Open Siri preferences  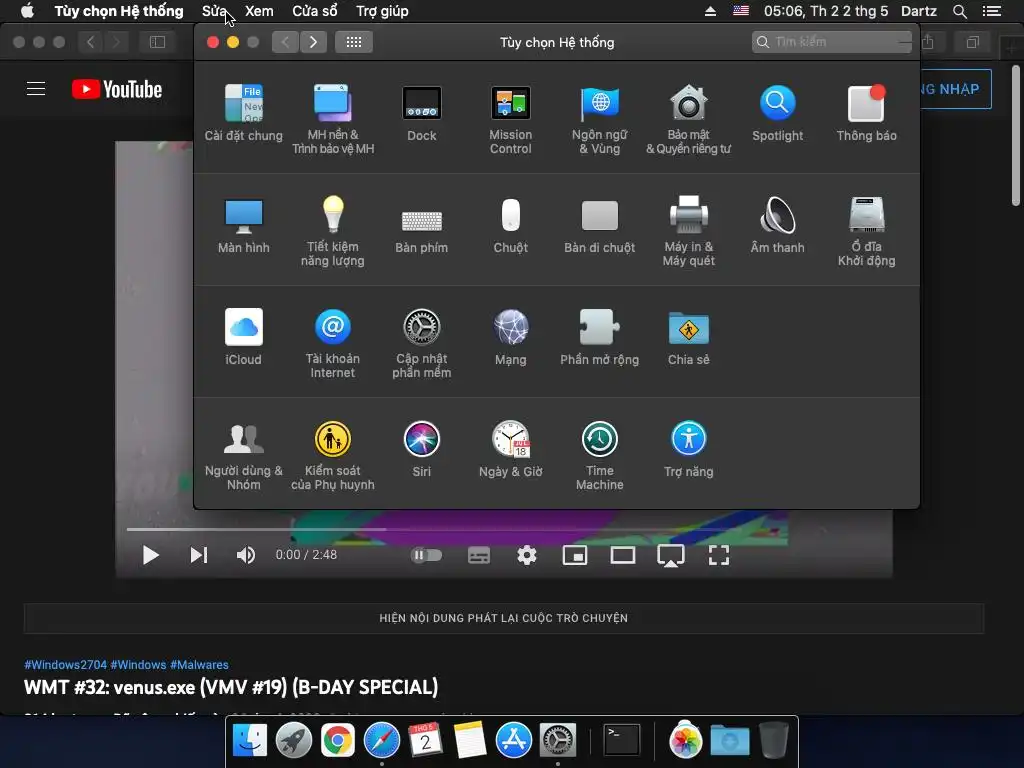pos(422,449)
